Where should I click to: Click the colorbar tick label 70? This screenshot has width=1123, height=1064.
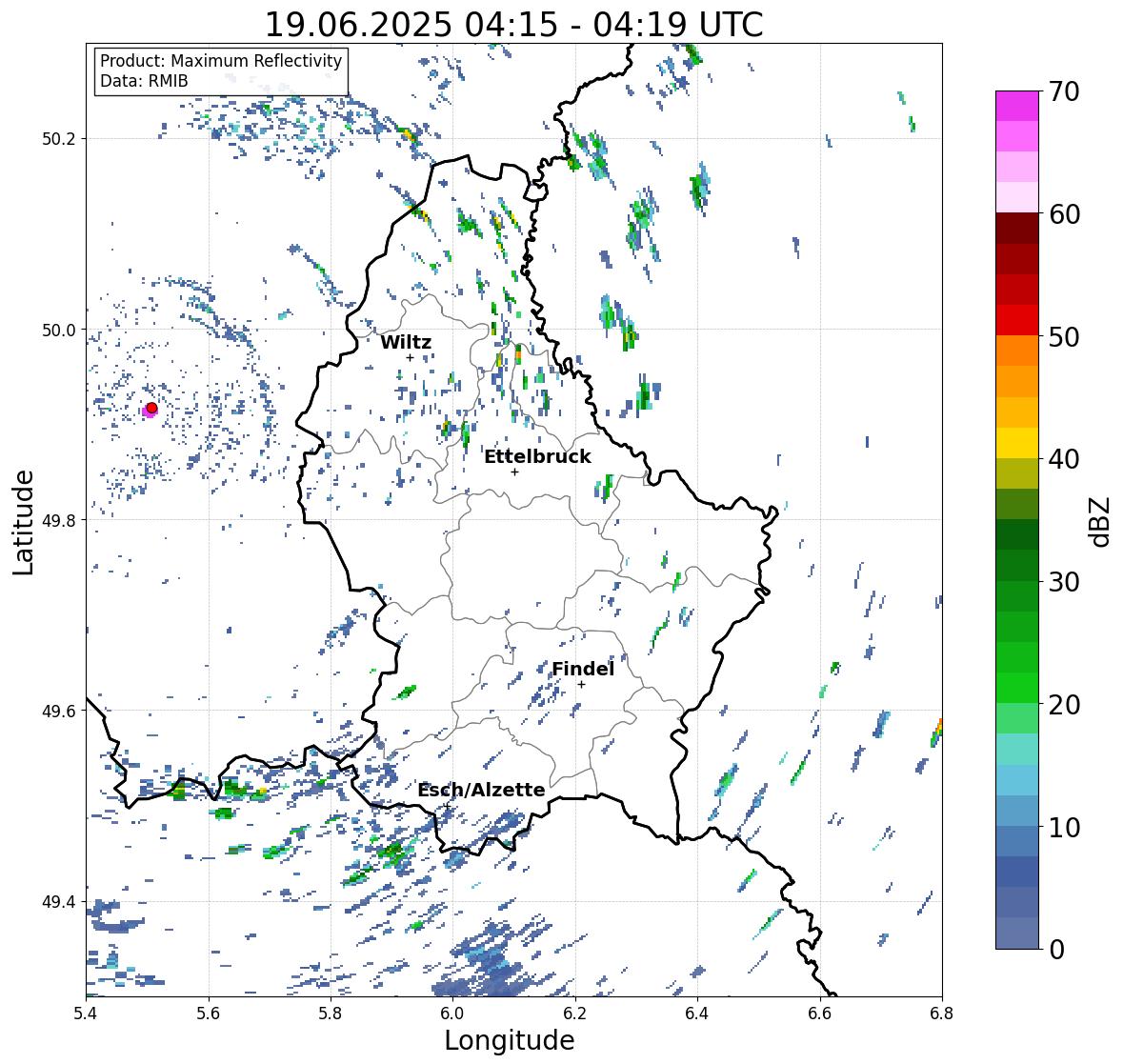click(x=1064, y=91)
